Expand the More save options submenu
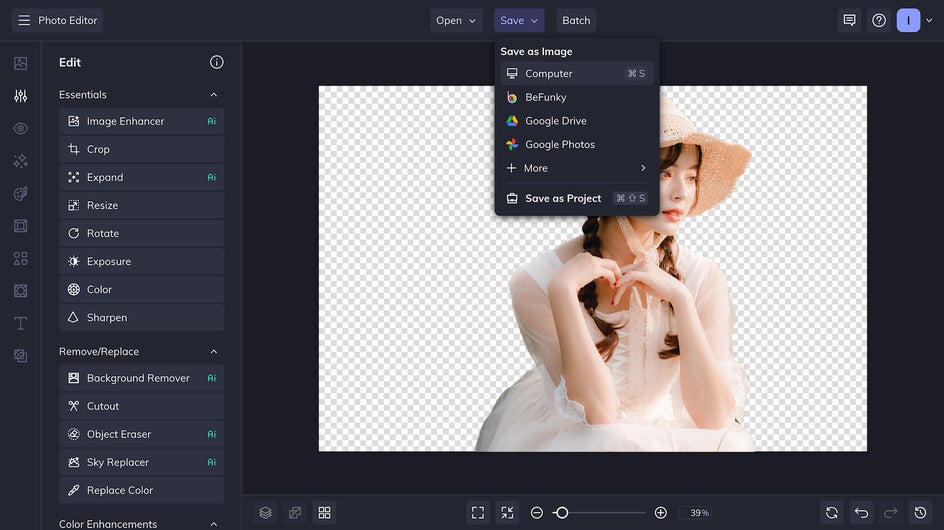 coord(576,168)
